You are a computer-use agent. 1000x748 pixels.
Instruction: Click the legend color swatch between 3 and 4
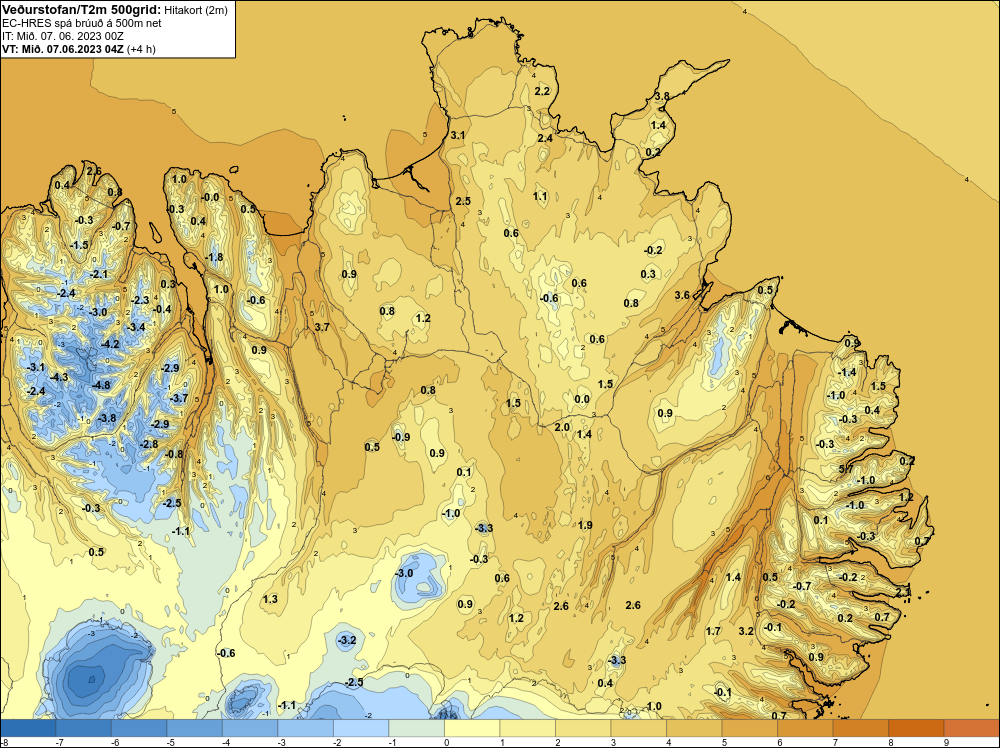[x=638, y=728]
